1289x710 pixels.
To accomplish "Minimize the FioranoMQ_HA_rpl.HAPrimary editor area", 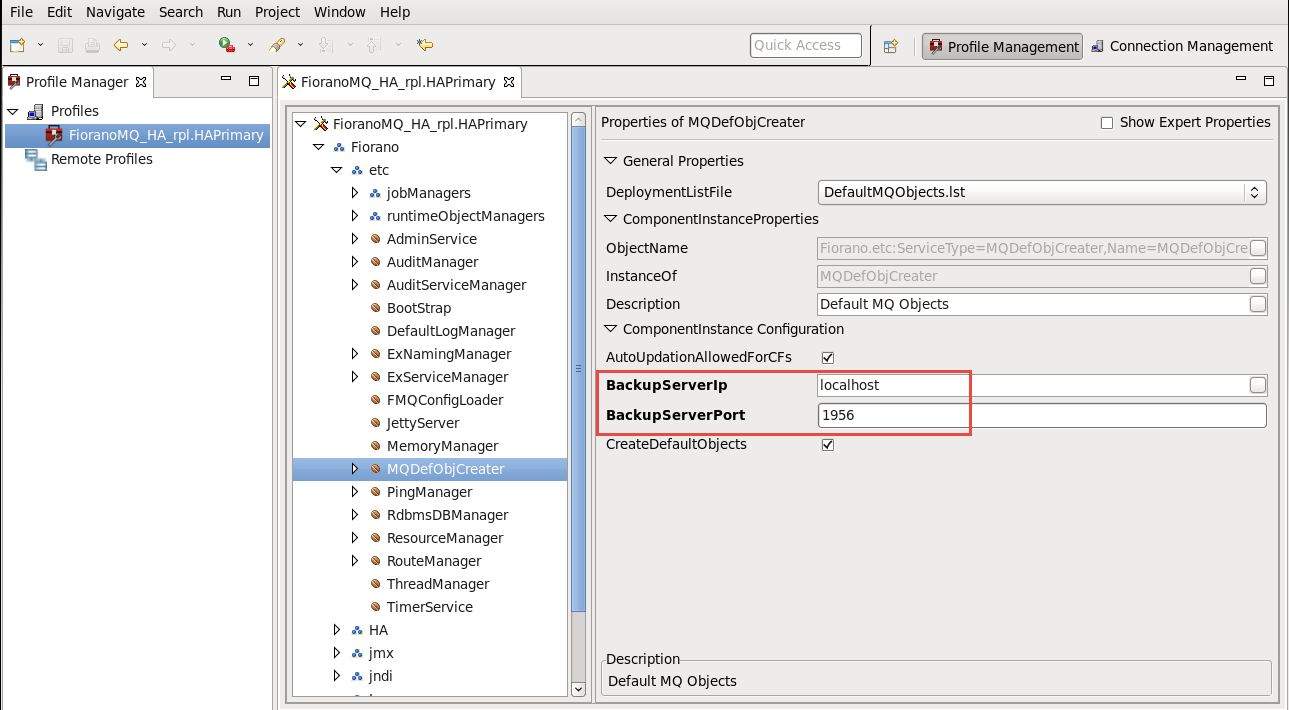I will click(x=1241, y=81).
